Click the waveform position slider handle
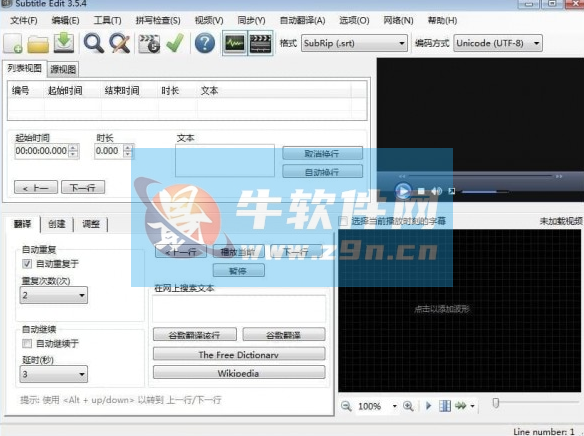584x436 pixels. pyautogui.click(x=496, y=403)
